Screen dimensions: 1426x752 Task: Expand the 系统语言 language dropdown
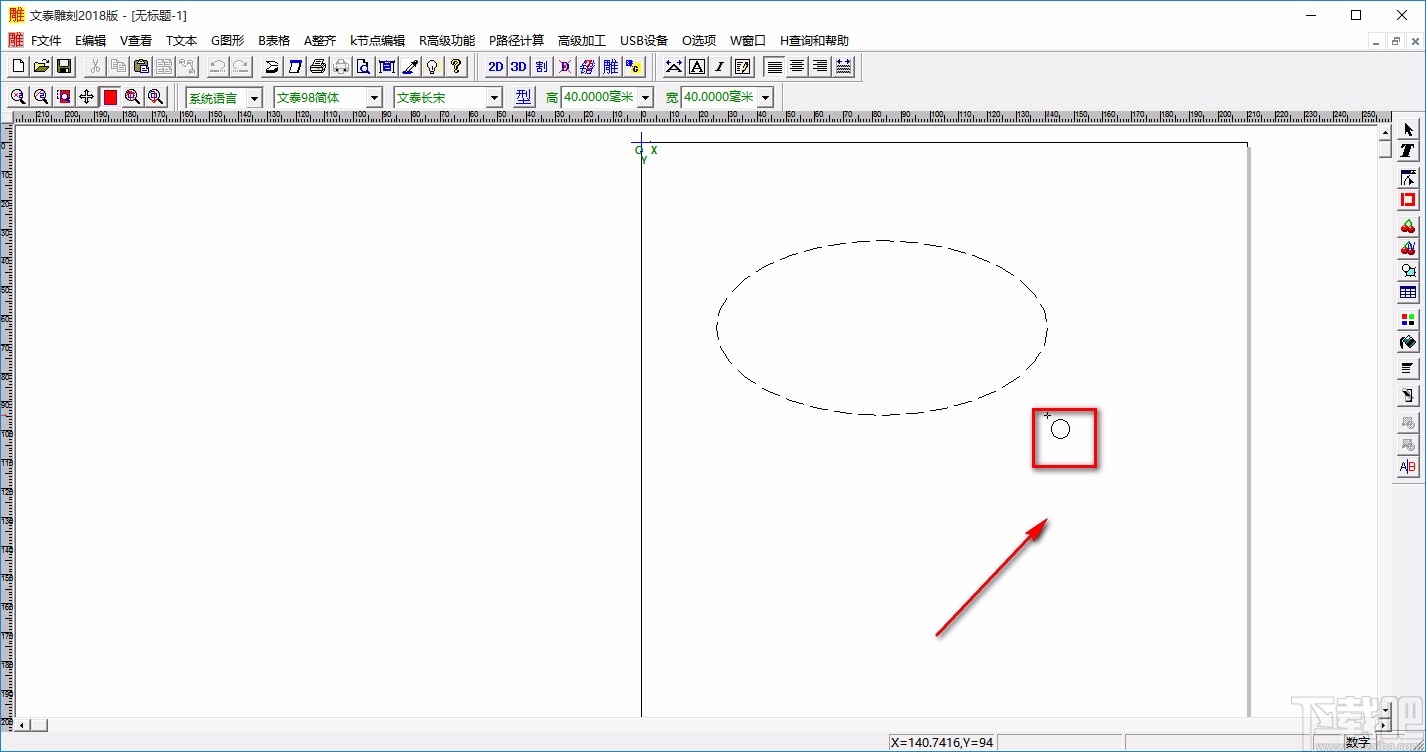(254, 97)
